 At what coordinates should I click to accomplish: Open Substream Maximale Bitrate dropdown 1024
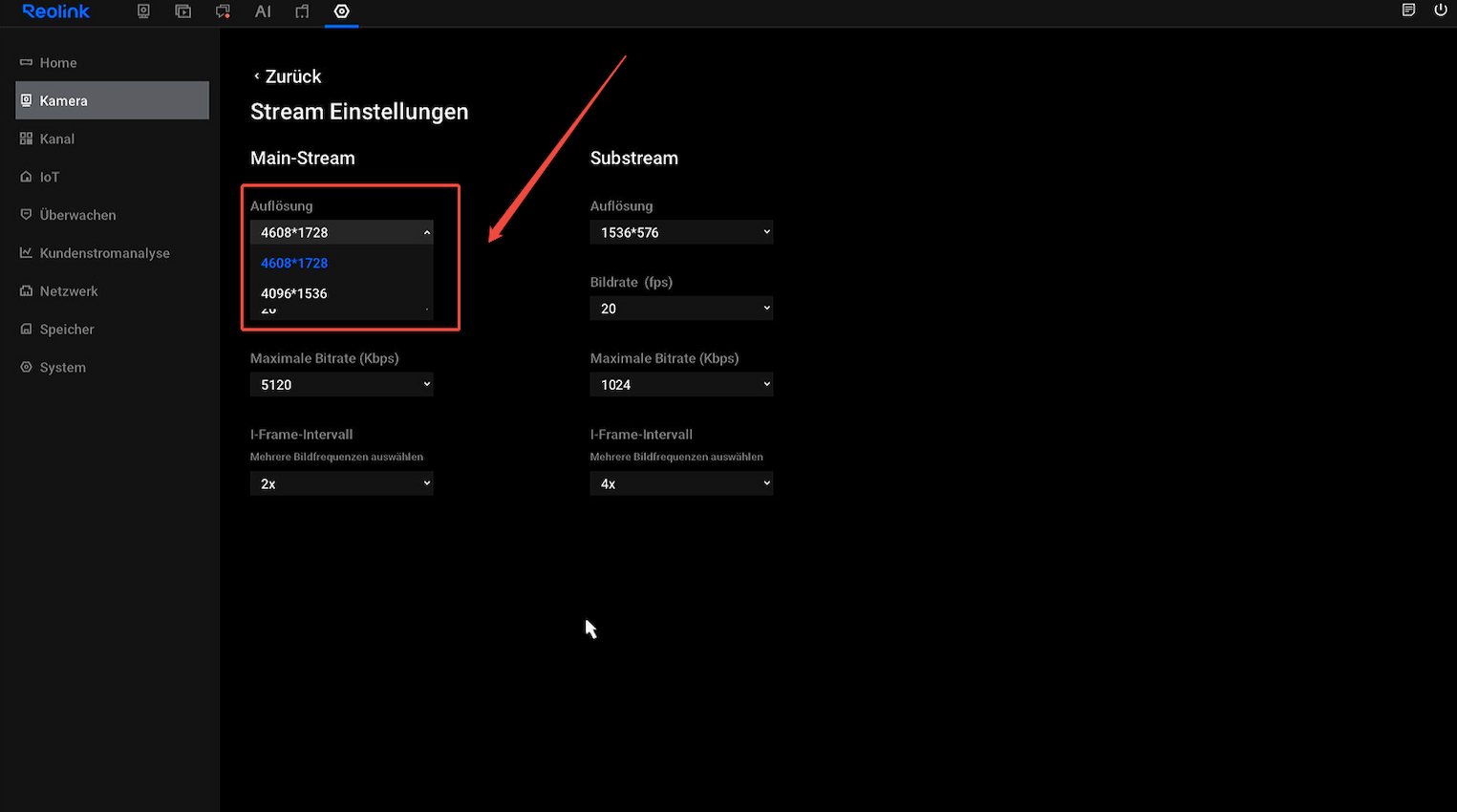(681, 385)
